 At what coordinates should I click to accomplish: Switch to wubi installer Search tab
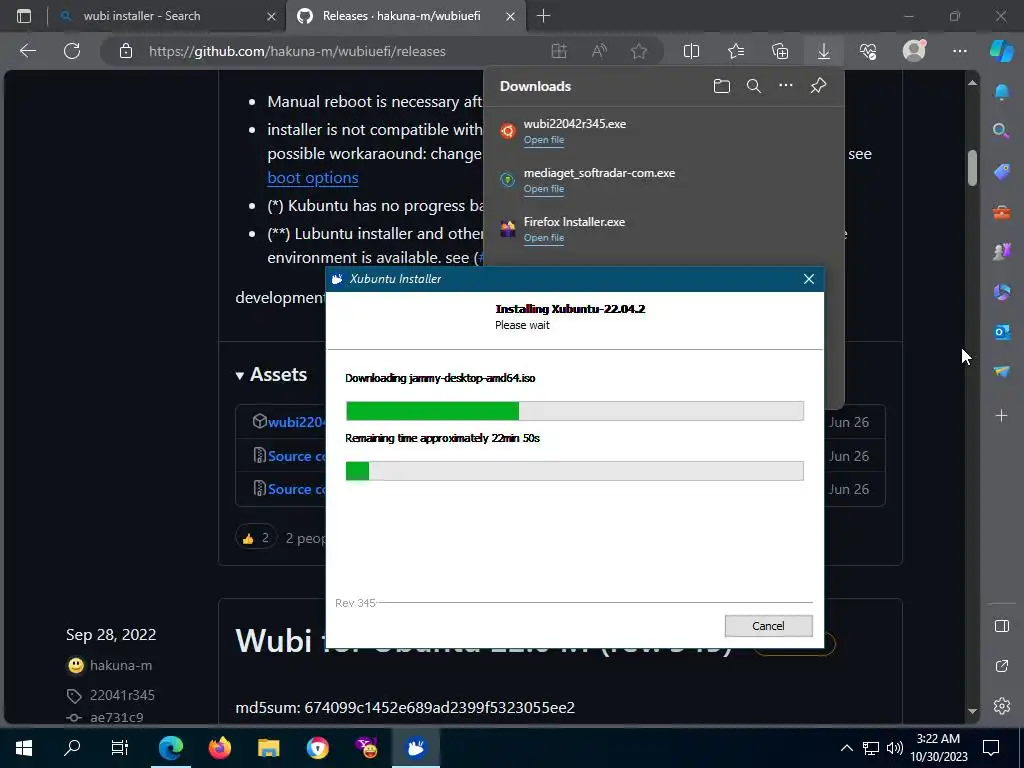point(142,16)
